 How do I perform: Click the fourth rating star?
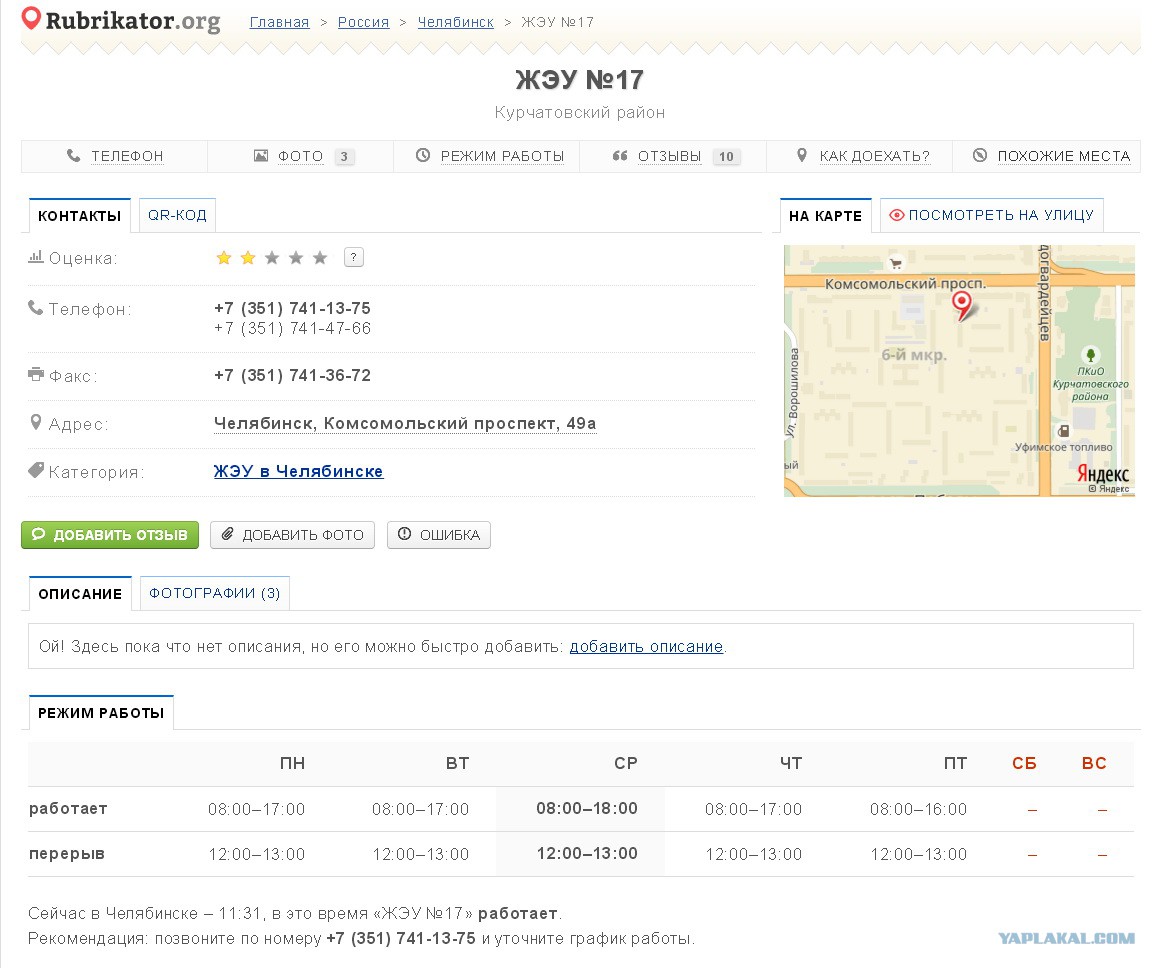(x=296, y=258)
